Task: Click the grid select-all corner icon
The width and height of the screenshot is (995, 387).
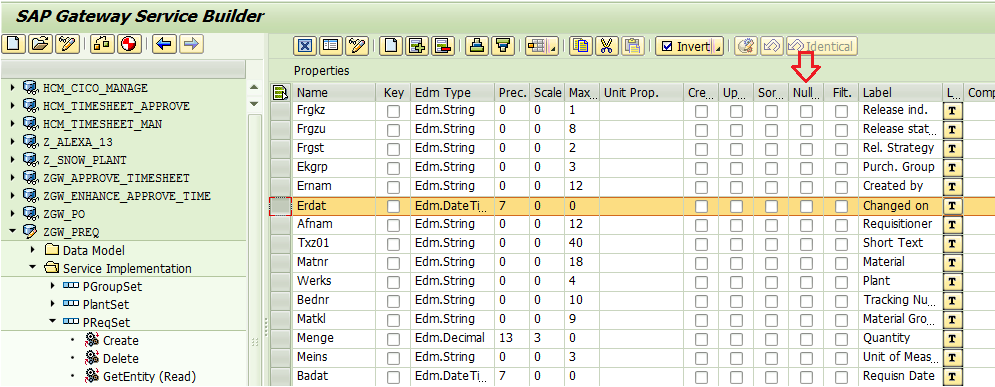Action: coord(280,93)
